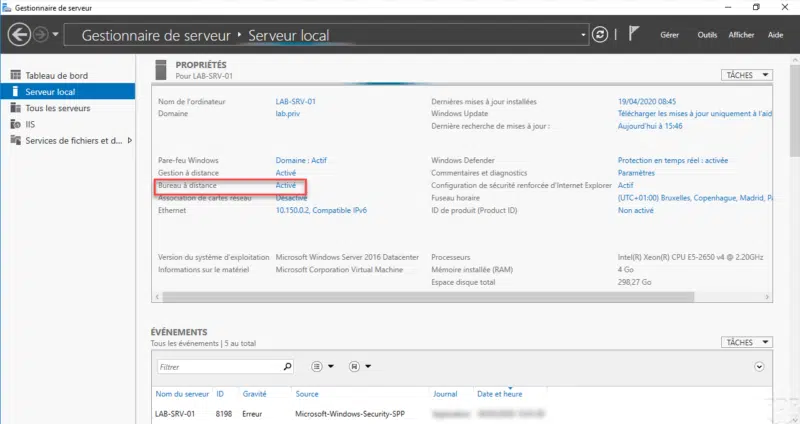
Task: Open the TÂCHES dropdown in Propriétés
Action: click(747, 75)
